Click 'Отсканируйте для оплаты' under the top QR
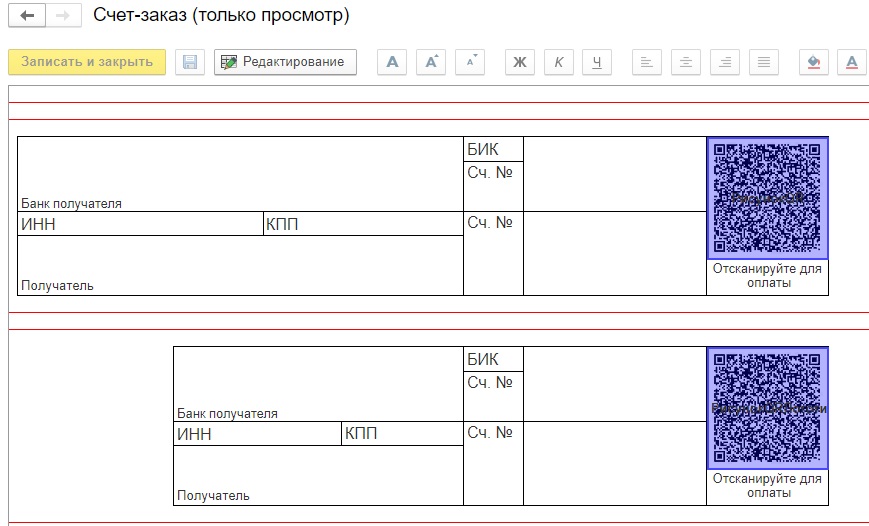The image size is (869, 526). tap(768, 276)
